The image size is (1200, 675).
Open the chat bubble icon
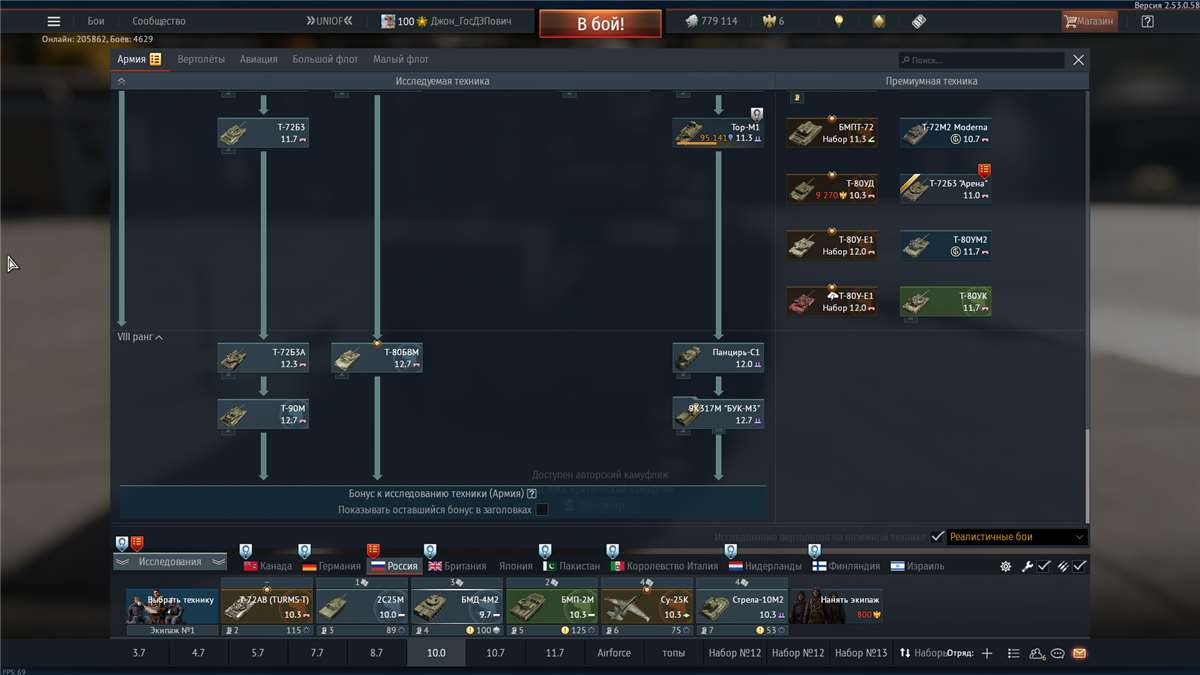(1058, 653)
